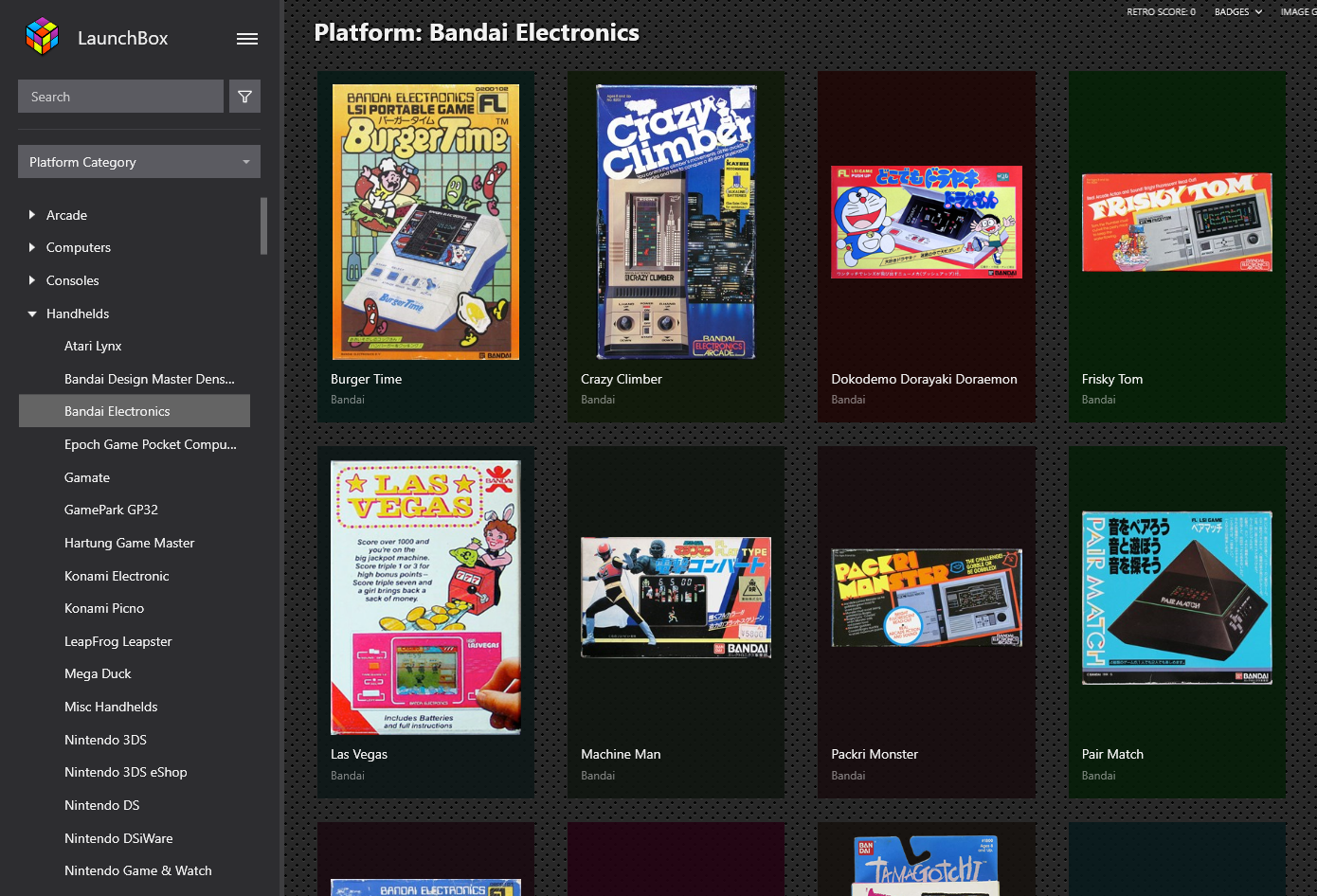Image resolution: width=1317 pixels, height=896 pixels.
Task: Select the Frisky Tom game thumbnail
Action: (x=1176, y=222)
